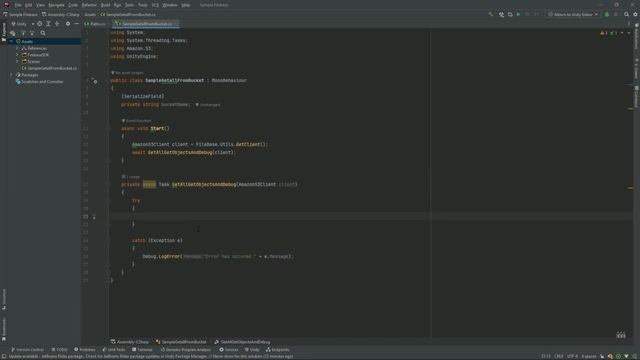The height and width of the screenshot is (360, 640).
Task: Click the Search Everywhere magnifier icon
Action: coord(626,14)
